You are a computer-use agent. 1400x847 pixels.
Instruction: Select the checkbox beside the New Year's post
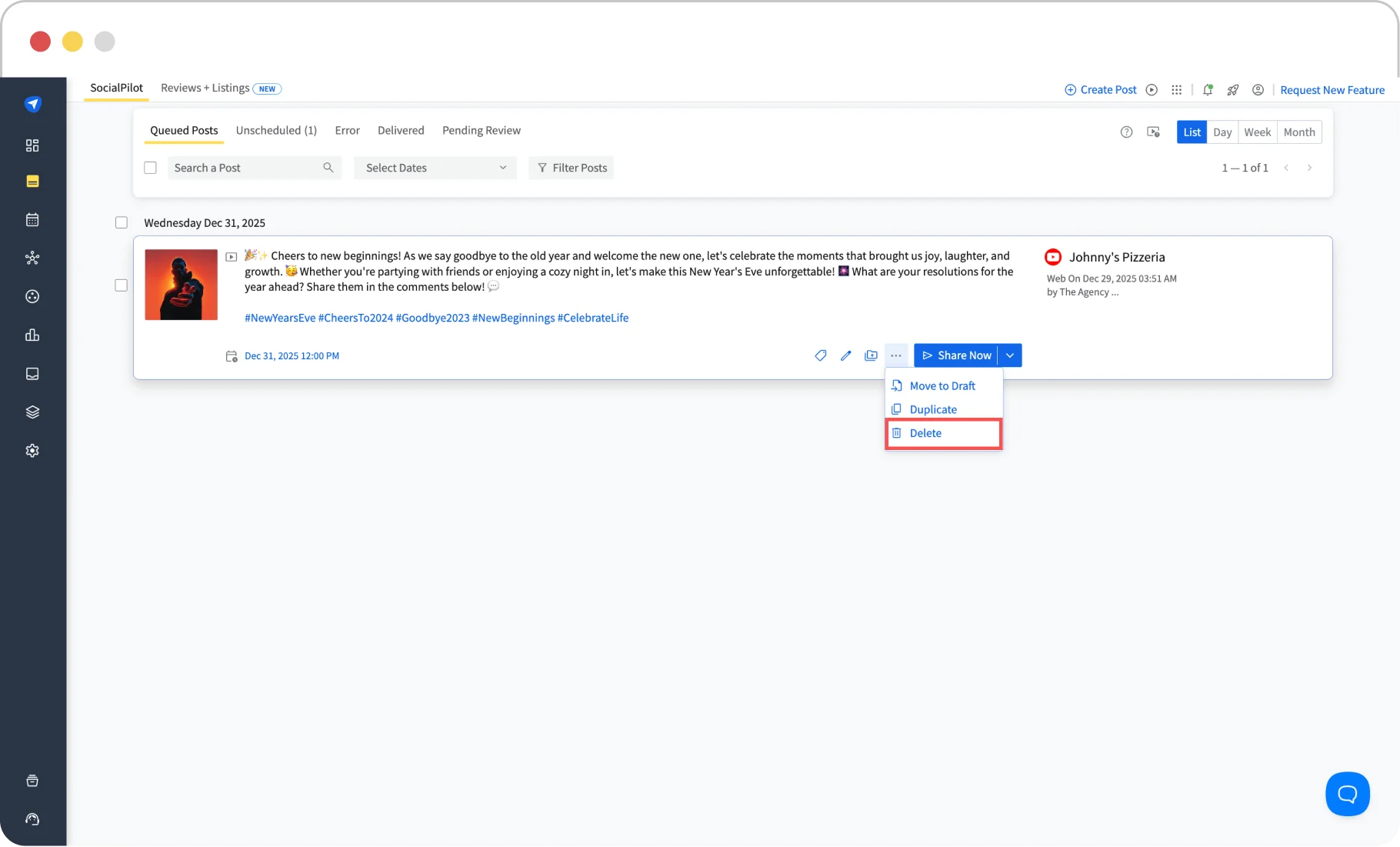pos(121,285)
